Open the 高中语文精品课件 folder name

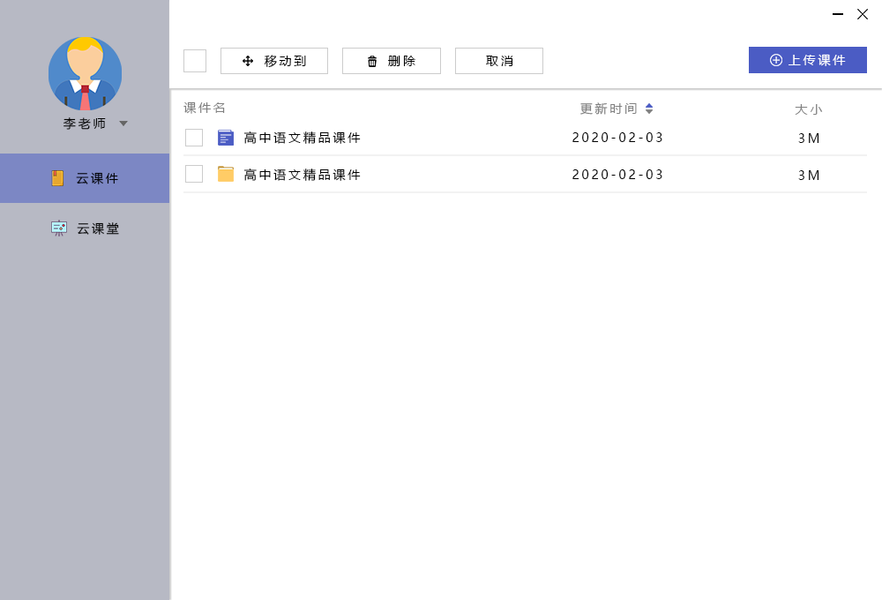302,175
